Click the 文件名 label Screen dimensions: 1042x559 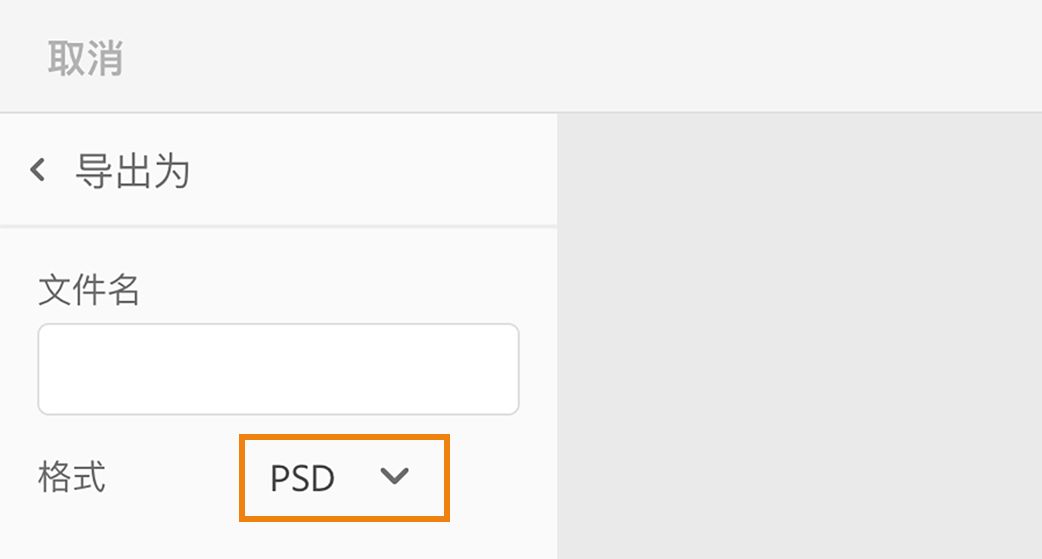[x=89, y=291]
